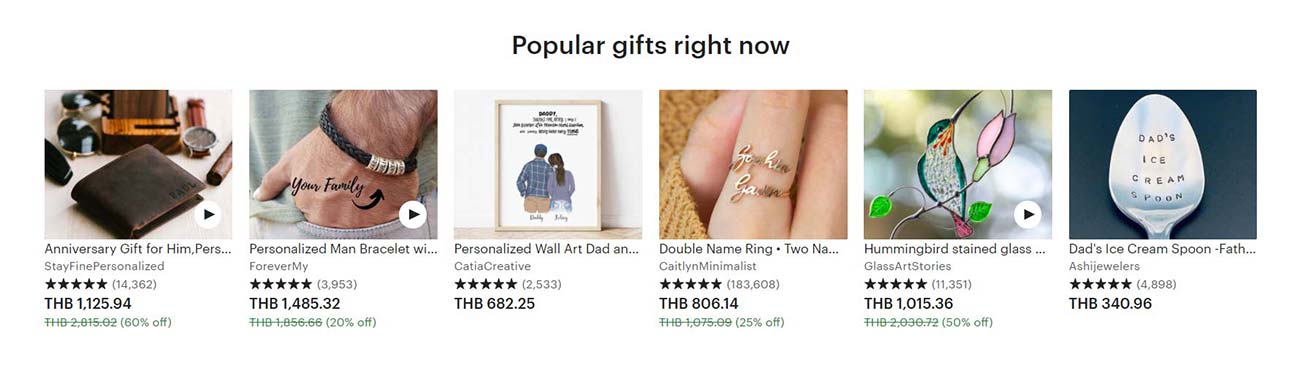Visit the CaitlynMinimalist shop name
The height and width of the screenshot is (365, 1300).
tap(708, 267)
